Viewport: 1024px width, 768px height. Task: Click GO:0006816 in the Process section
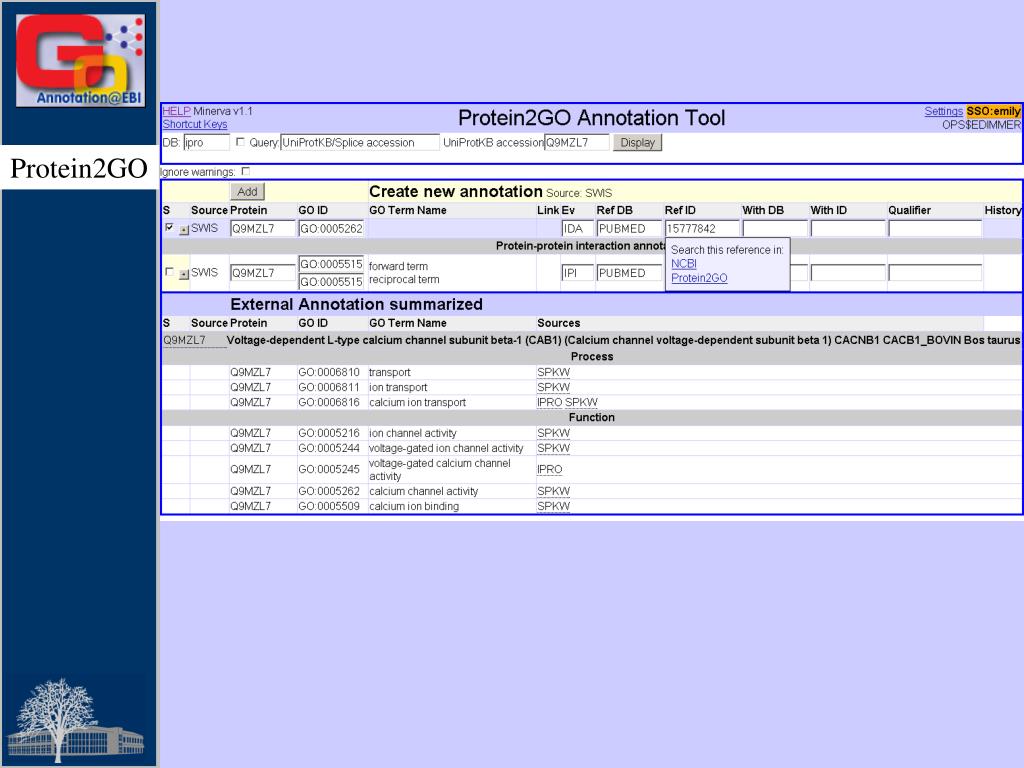pyautogui.click(x=328, y=402)
